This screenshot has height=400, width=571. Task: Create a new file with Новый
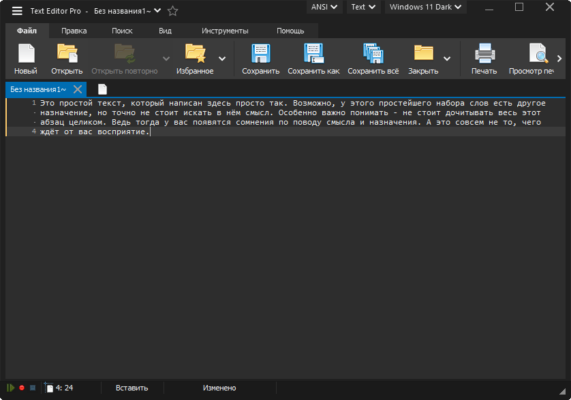point(26,59)
